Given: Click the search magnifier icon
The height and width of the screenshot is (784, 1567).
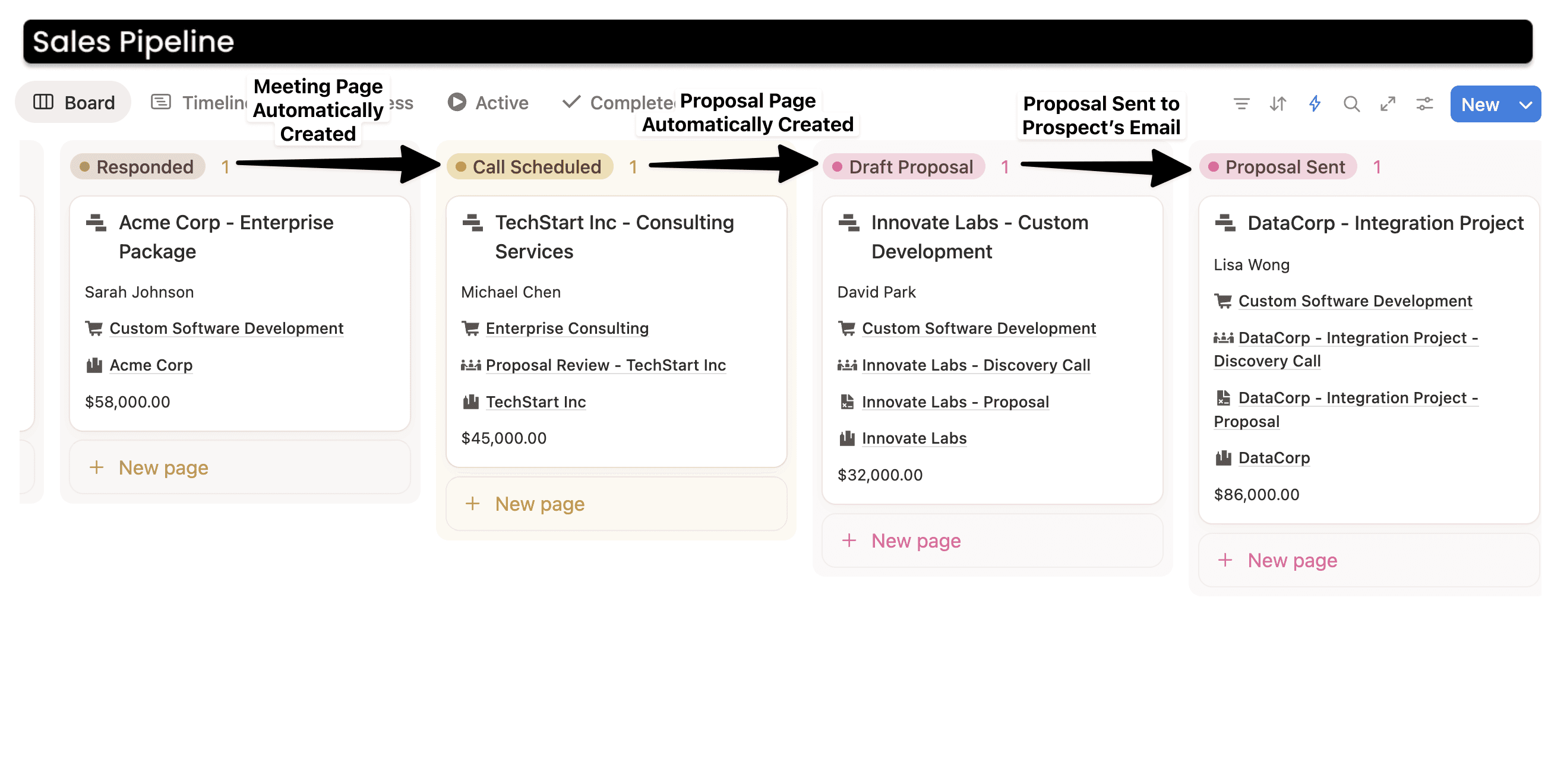Looking at the screenshot, I should [1351, 104].
